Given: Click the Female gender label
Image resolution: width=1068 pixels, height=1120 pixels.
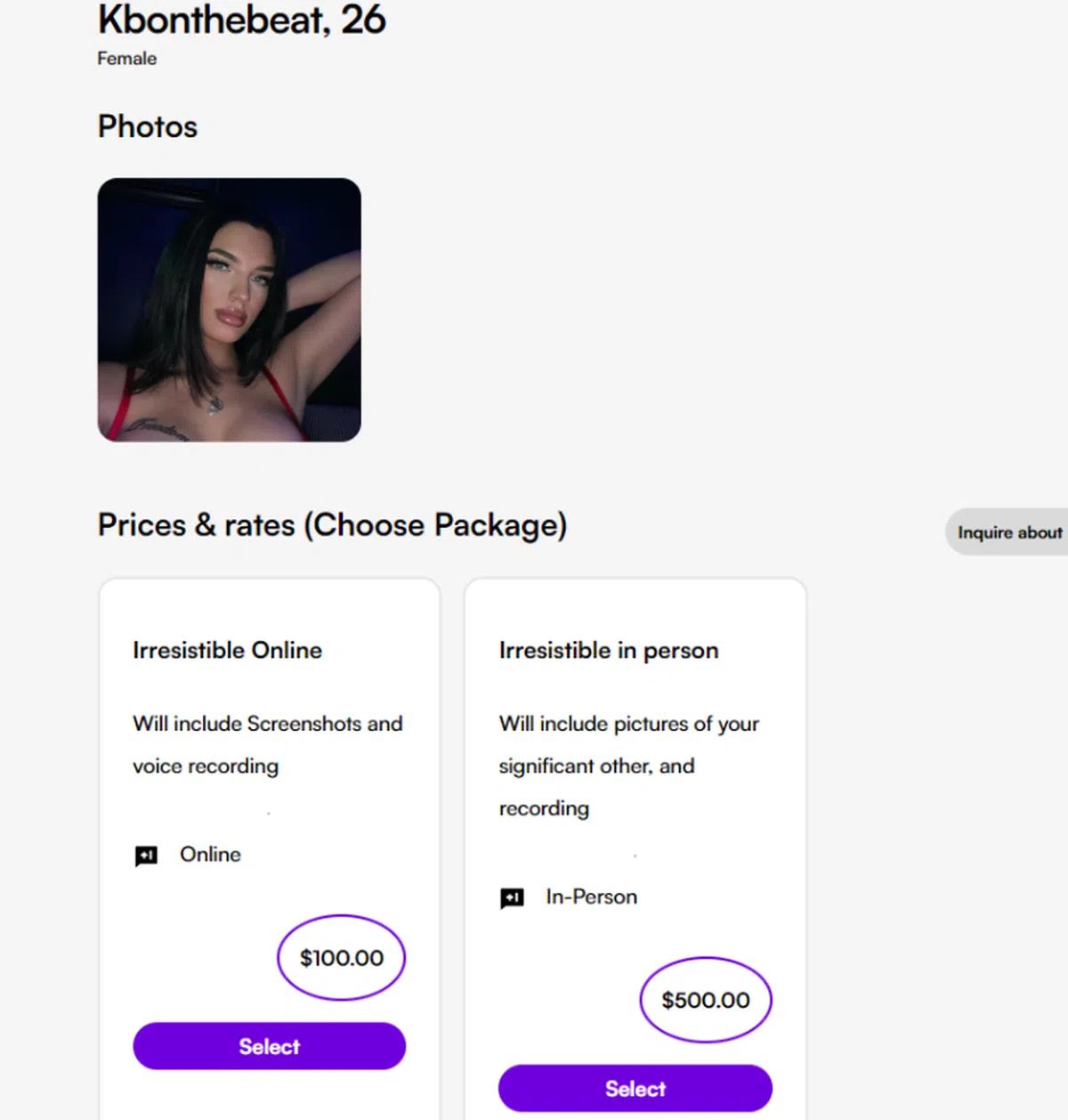Looking at the screenshot, I should 127,59.
